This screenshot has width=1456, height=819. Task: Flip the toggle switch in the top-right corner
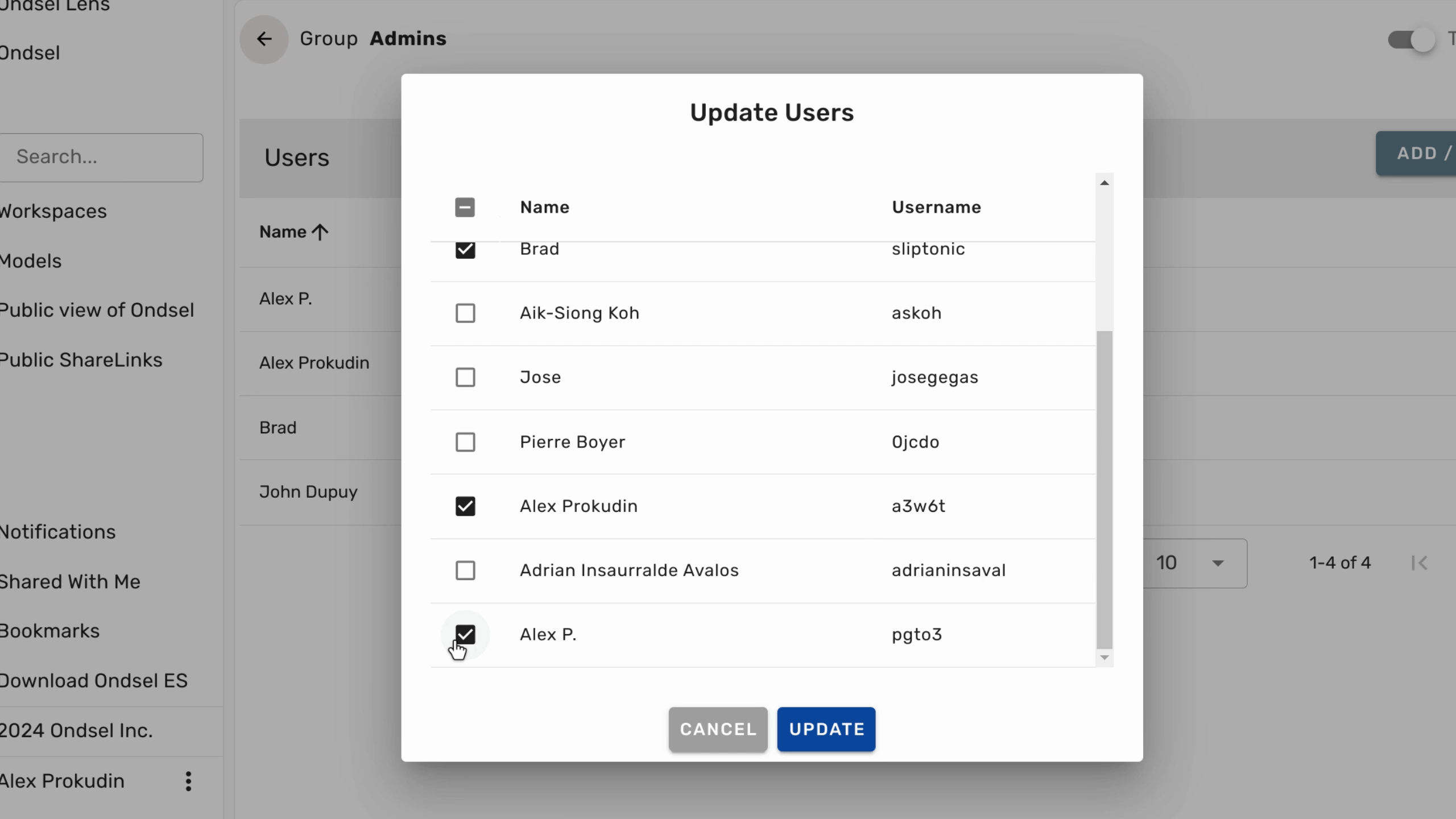[x=1412, y=40]
